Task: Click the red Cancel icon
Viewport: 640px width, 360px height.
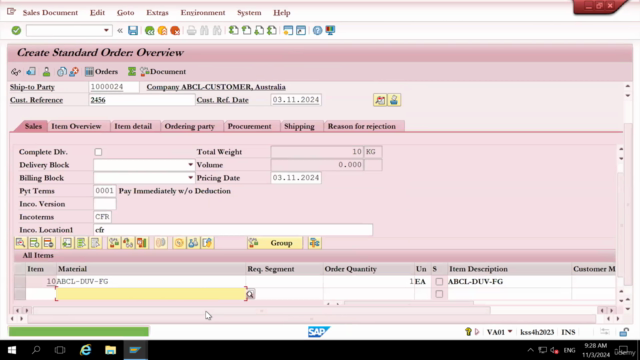Action: tap(175, 31)
